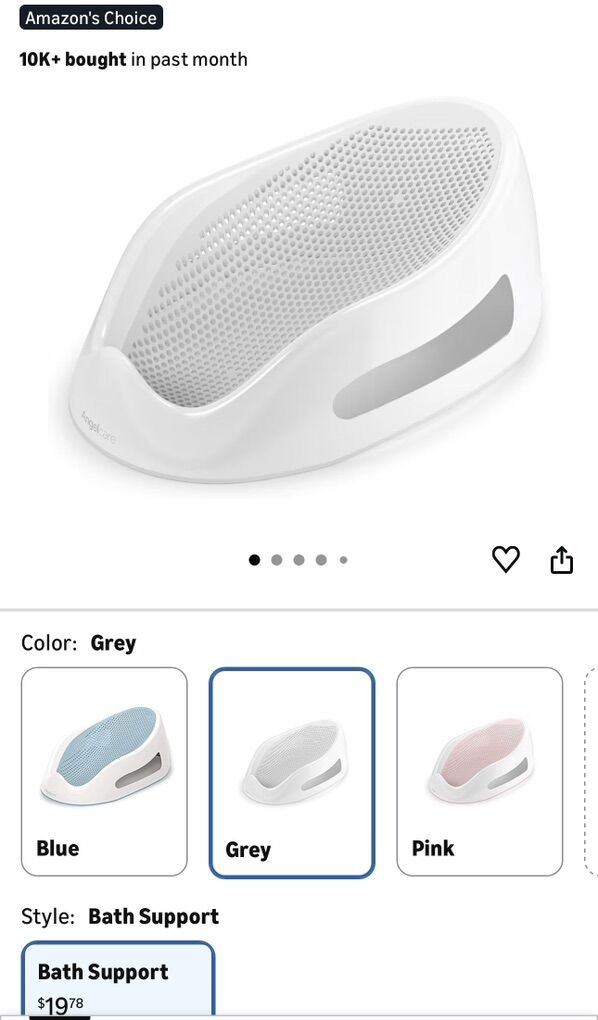Jump to the third image dot
The image size is (598, 1020).
tap(299, 559)
